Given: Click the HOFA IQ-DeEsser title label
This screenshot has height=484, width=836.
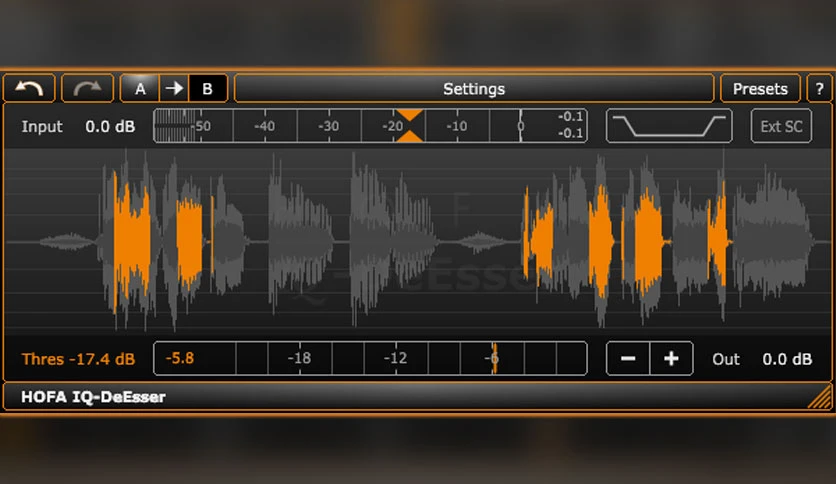Looking at the screenshot, I should point(93,397).
